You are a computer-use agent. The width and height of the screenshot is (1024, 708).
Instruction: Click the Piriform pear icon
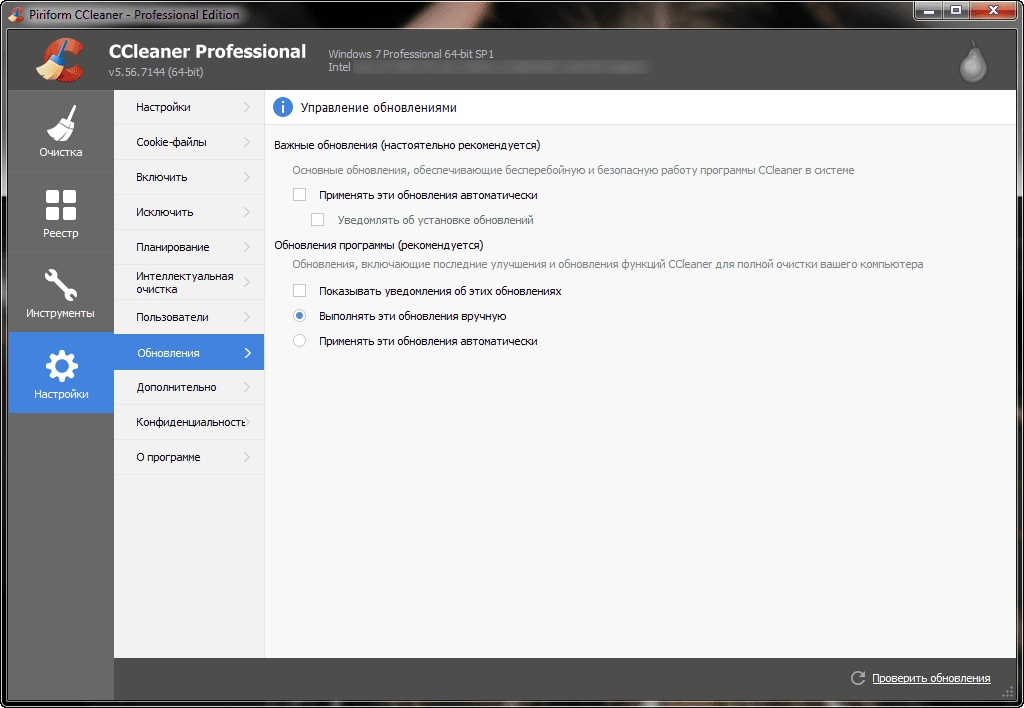pyautogui.click(x=973, y=62)
